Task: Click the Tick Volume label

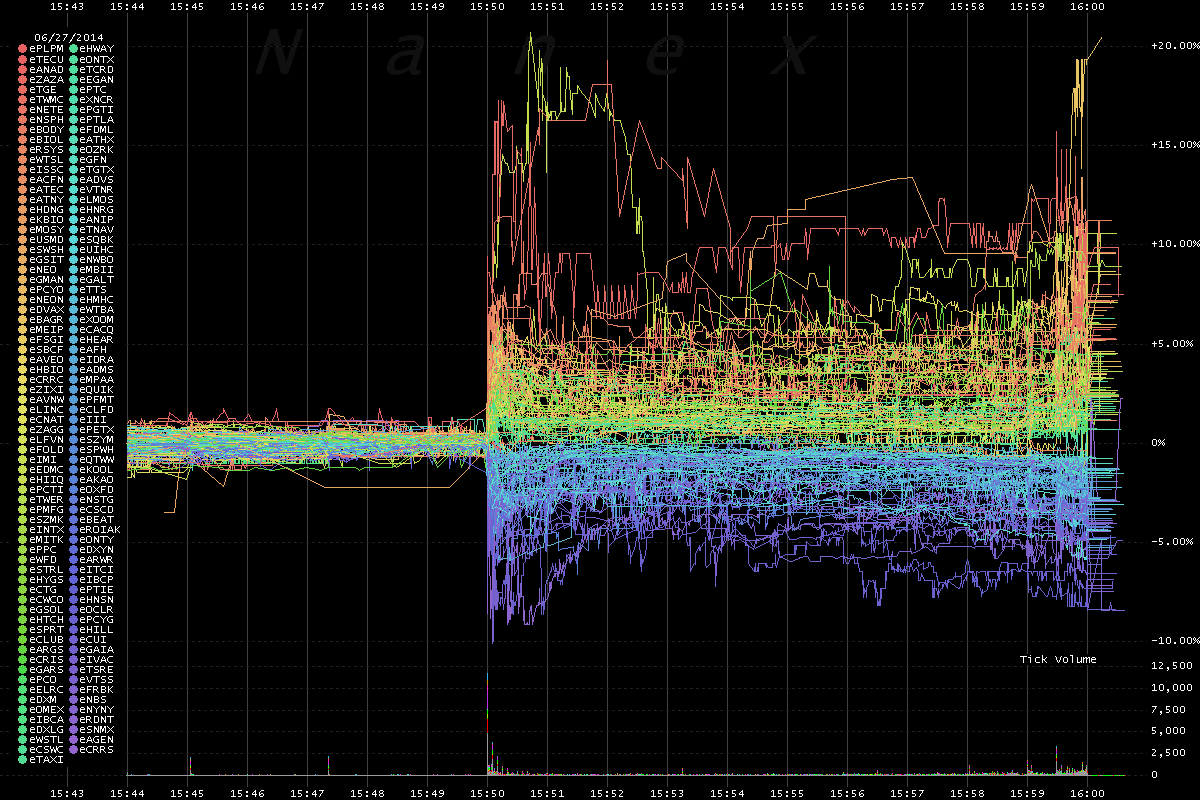Action: coord(1058,659)
